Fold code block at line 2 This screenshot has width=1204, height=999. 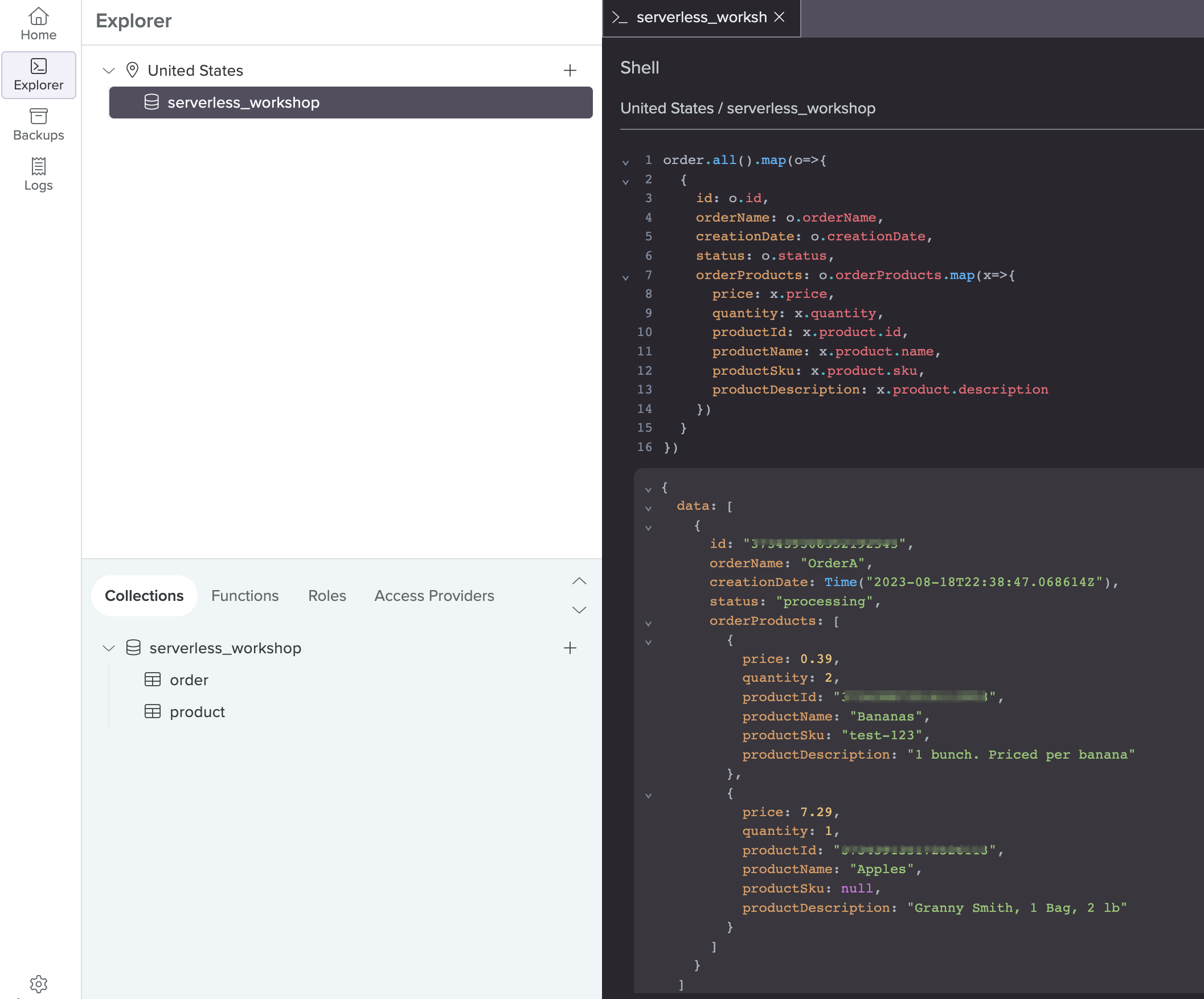pos(625,182)
